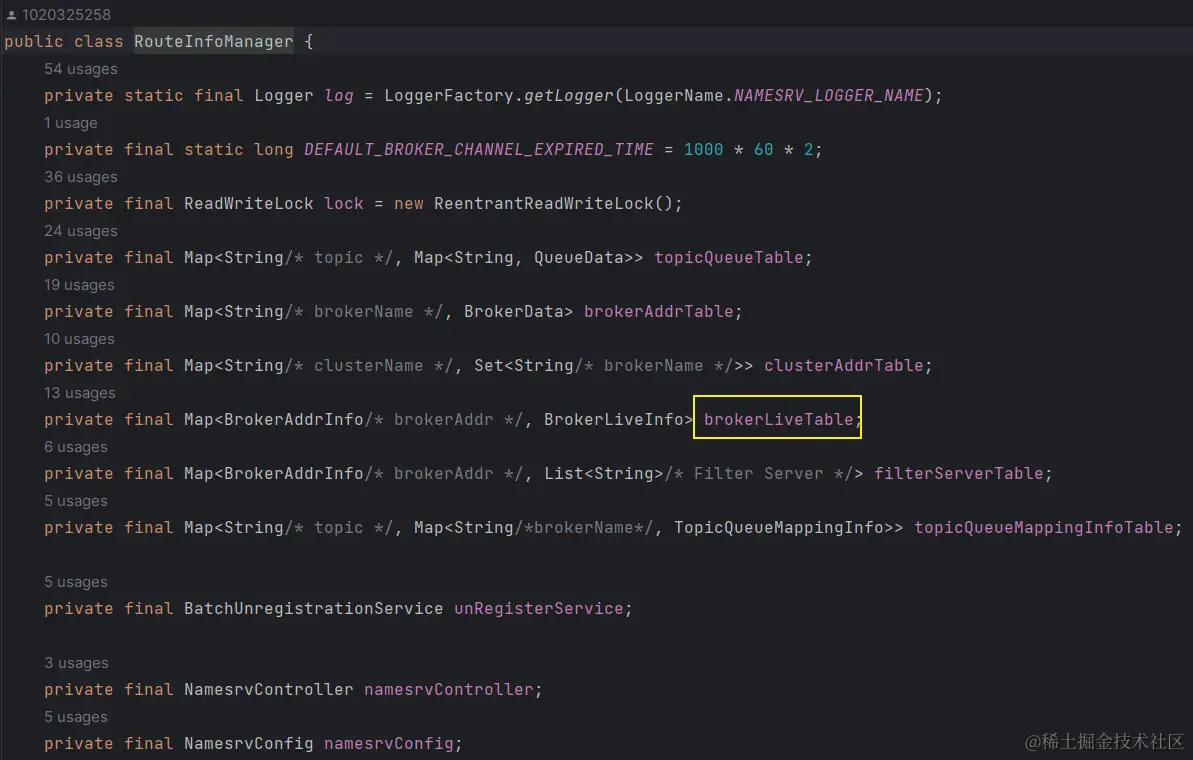Click the TopicQueueMappingInfo type name
Screen dimensions: 1193x760
pyautogui.click(x=779, y=528)
